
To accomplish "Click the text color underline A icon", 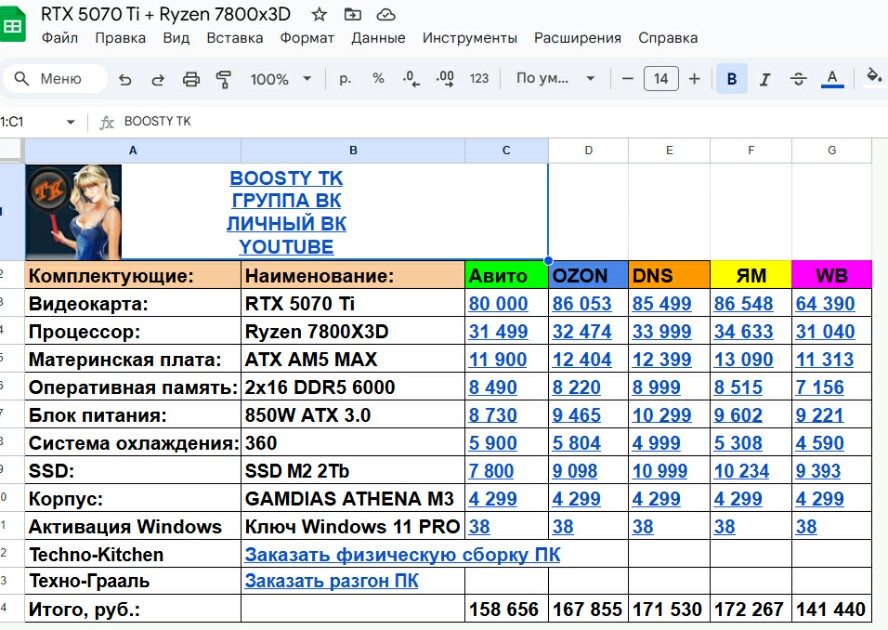I will [x=832, y=78].
